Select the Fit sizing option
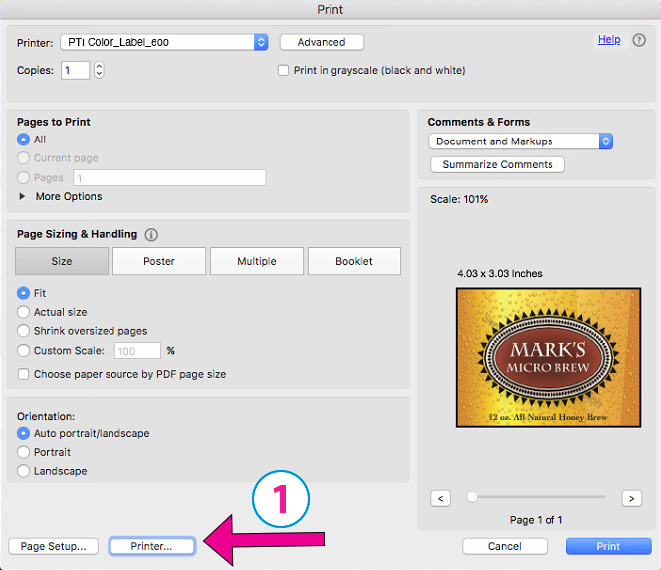The image size is (661, 570). click(23, 293)
